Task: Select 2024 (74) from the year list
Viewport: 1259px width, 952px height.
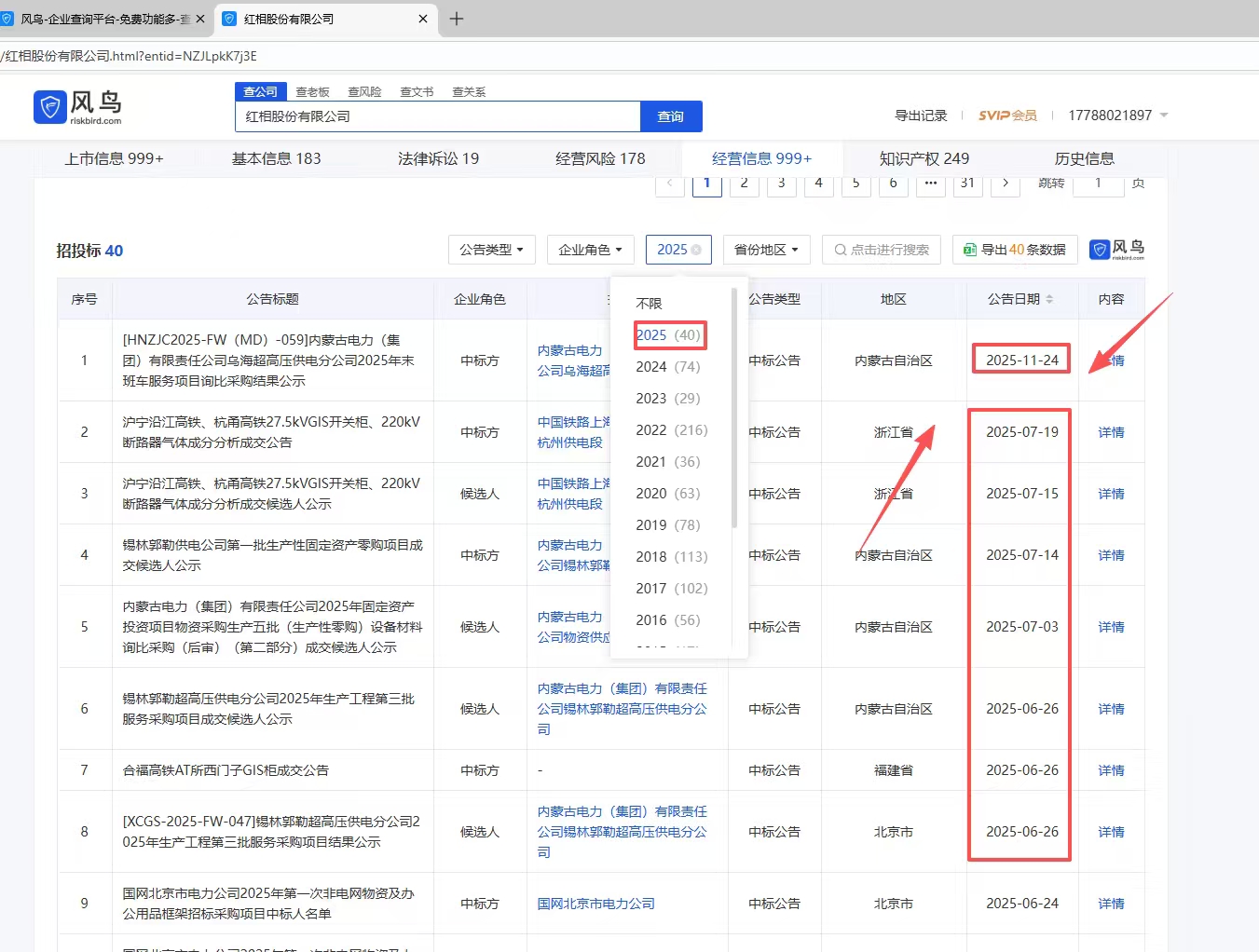Action: [667, 367]
